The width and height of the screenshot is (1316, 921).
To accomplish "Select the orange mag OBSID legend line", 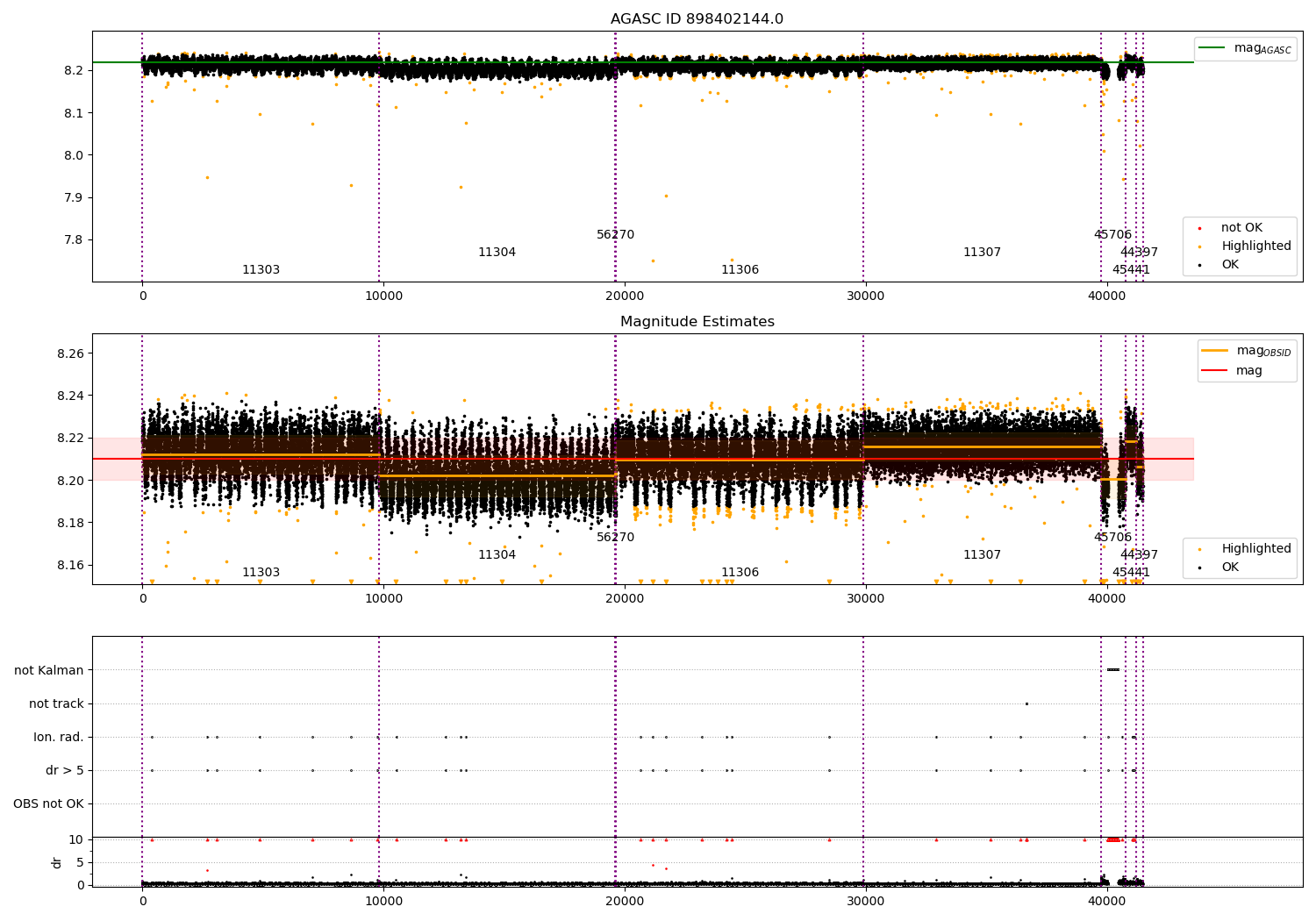I will [1215, 351].
